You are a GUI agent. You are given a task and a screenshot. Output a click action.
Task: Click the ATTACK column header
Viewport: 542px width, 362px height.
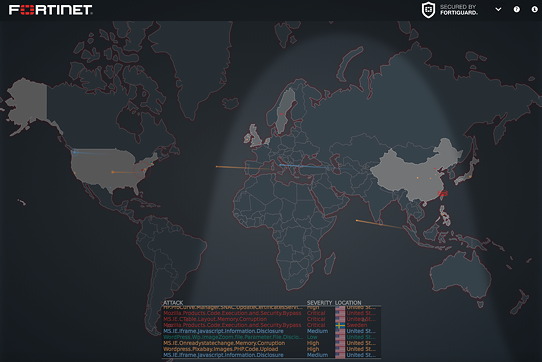tap(173, 303)
